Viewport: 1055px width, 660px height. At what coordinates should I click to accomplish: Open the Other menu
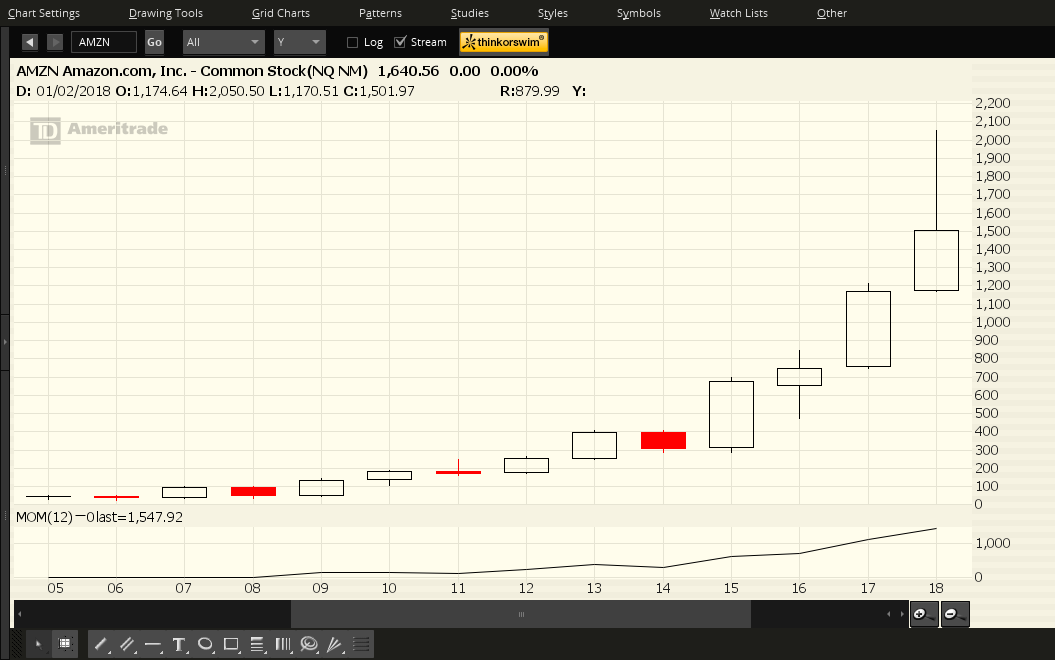click(832, 13)
